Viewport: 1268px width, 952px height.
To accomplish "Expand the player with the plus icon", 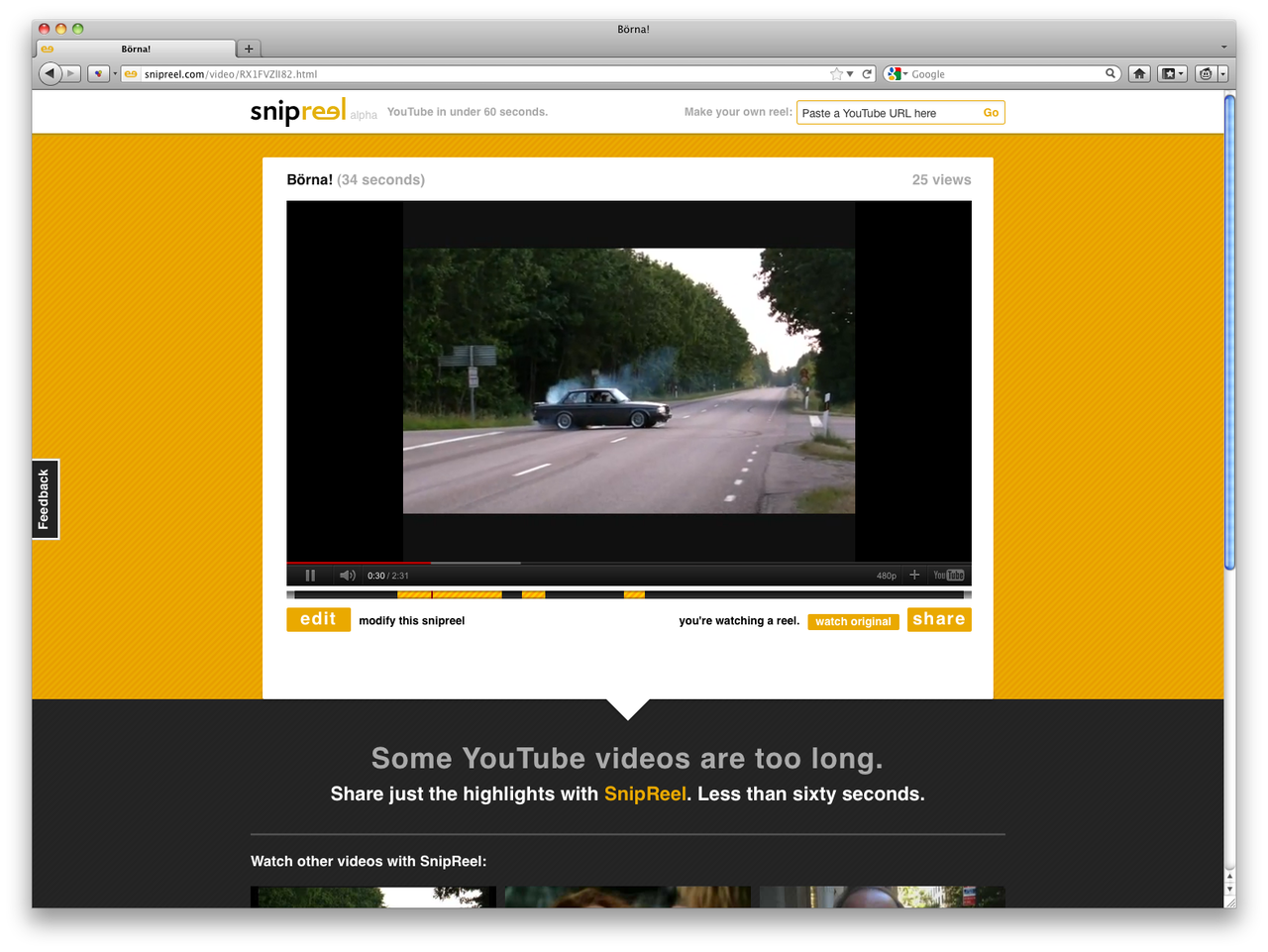I will coord(913,575).
